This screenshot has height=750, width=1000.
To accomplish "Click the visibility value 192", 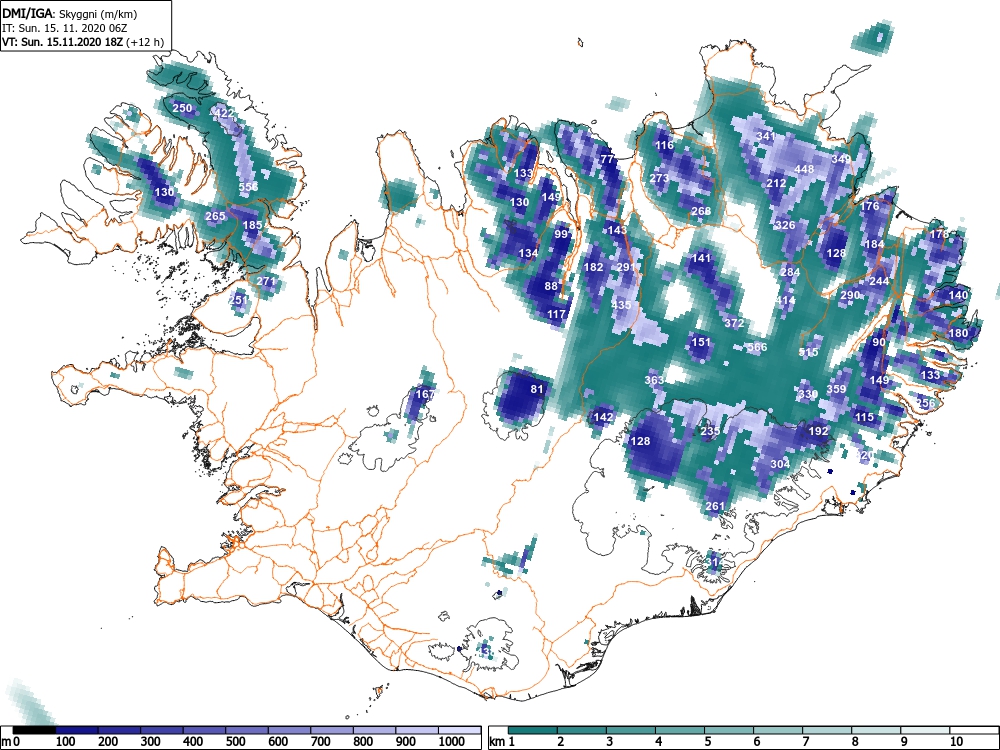I will tap(818, 430).
